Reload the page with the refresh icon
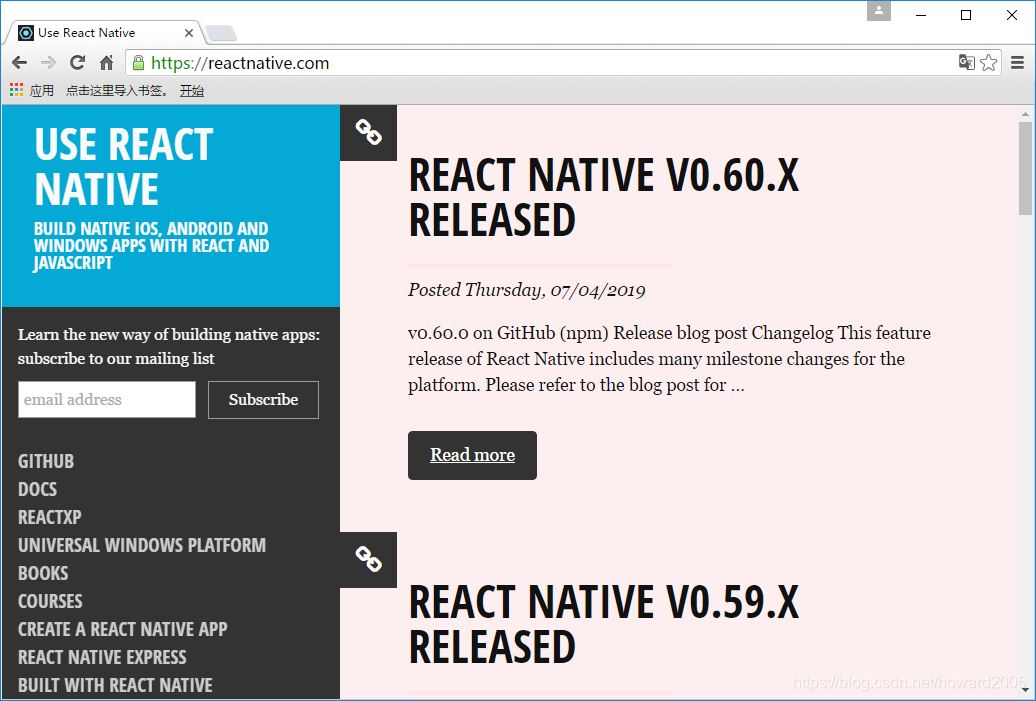The image size is (1036, 701). [77, 63]
